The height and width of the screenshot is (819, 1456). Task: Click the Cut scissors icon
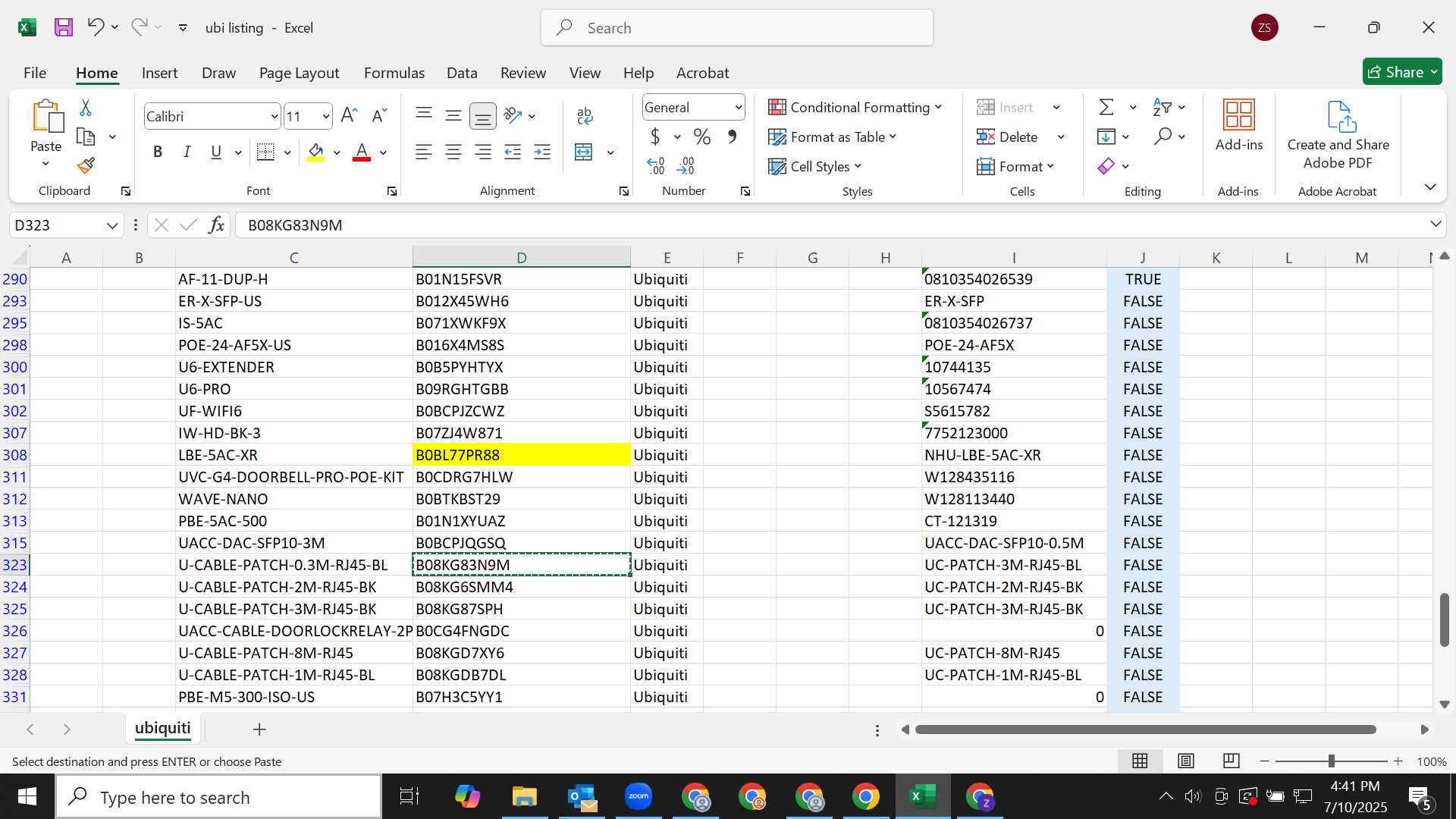point(86,108)
